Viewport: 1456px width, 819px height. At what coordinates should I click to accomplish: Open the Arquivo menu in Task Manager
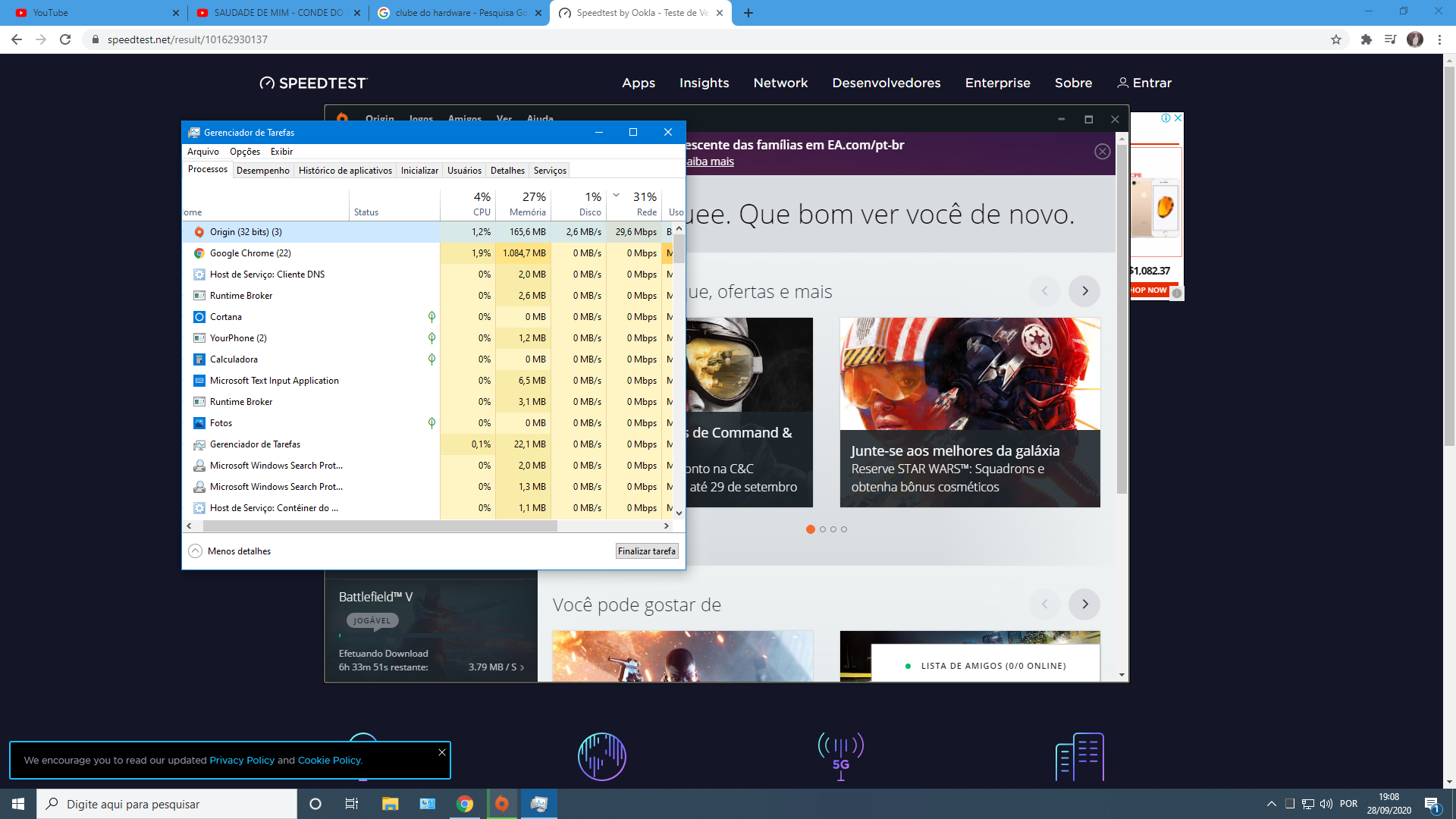click(203, 152)
